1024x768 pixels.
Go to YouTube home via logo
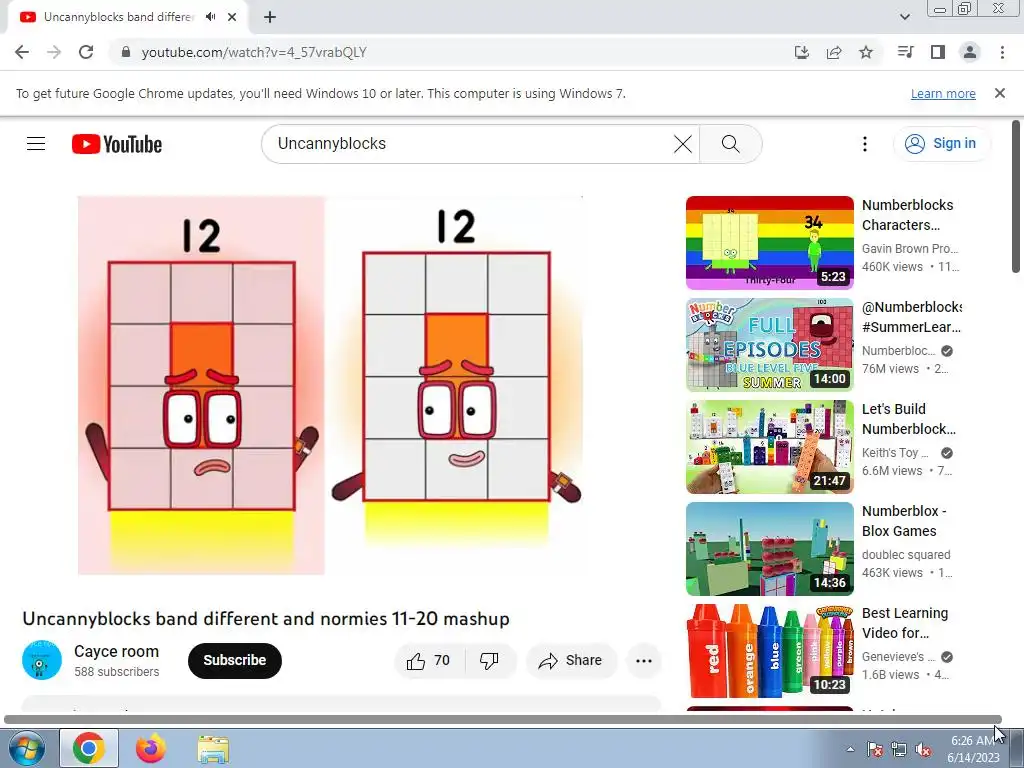[x=117, y=144]
